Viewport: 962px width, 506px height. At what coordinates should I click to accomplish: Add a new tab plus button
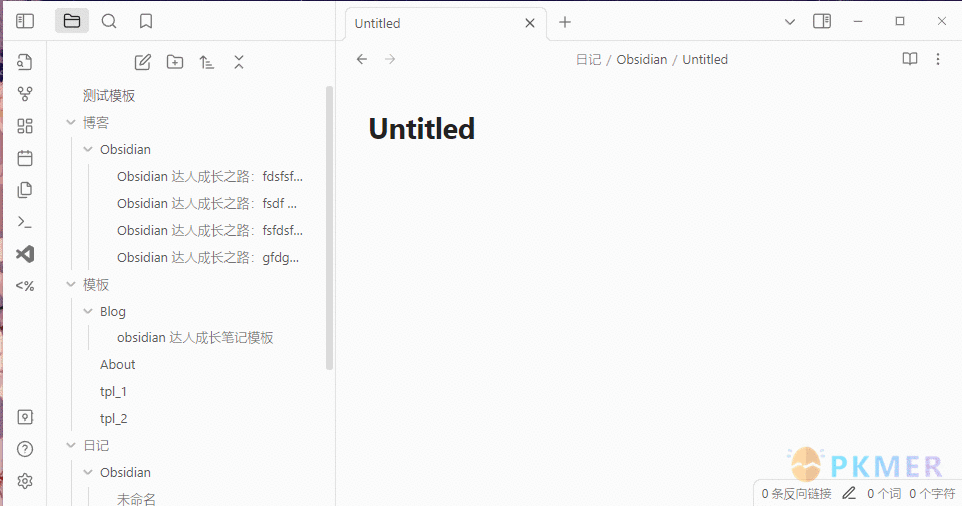(x=565, y=23)
